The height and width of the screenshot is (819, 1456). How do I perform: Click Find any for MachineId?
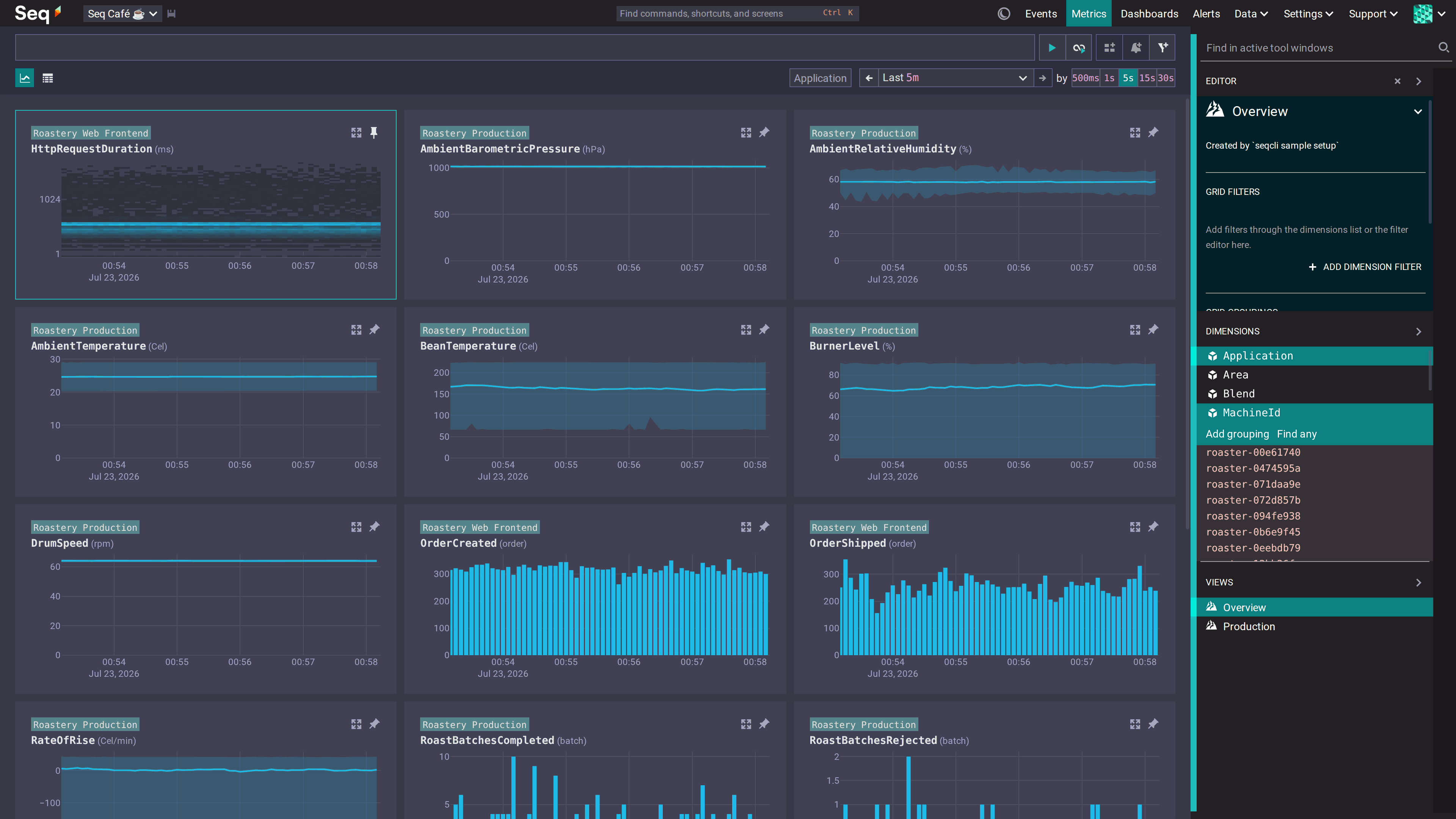pos(1297,434)
